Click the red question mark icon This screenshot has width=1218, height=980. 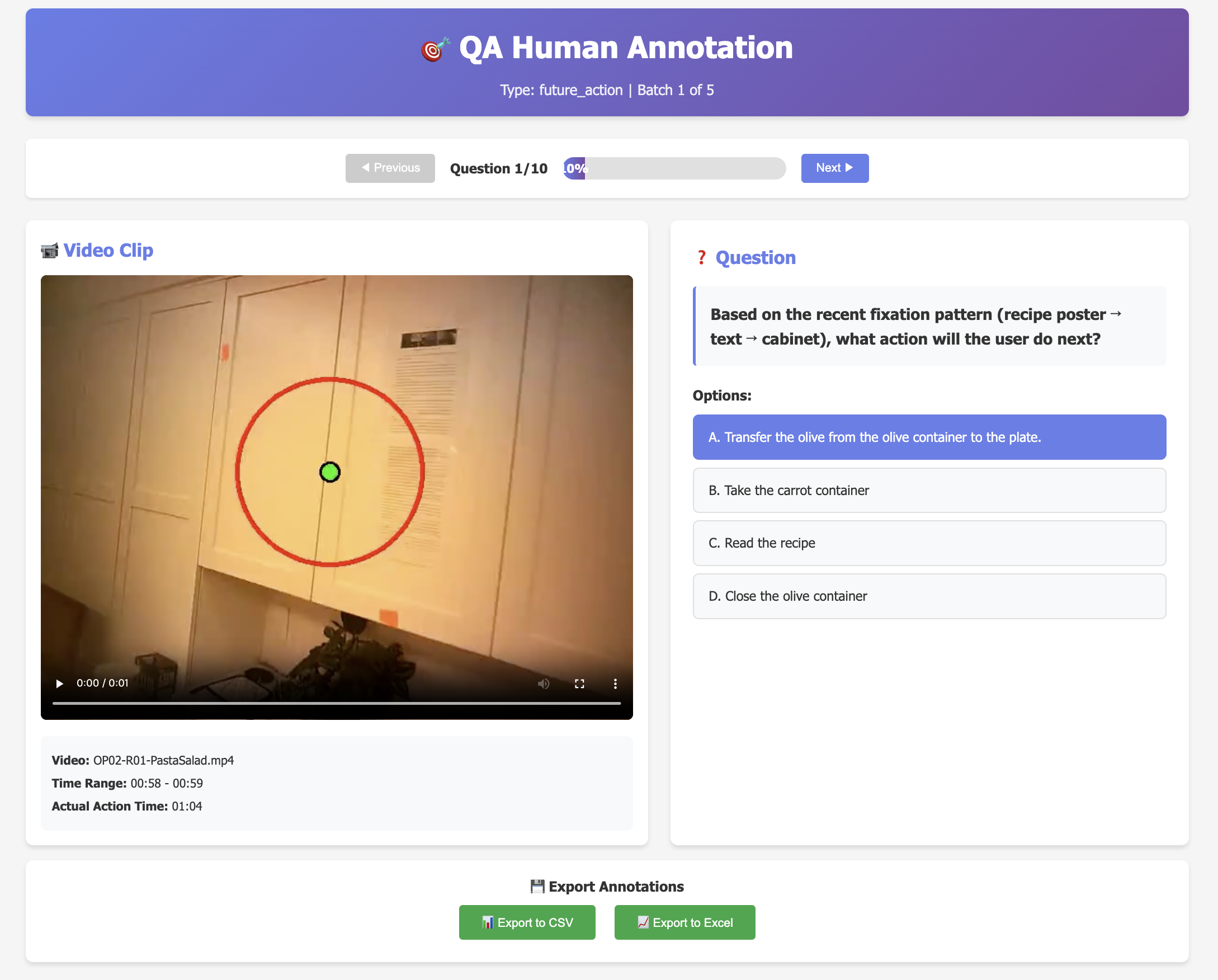pos(701,258)
